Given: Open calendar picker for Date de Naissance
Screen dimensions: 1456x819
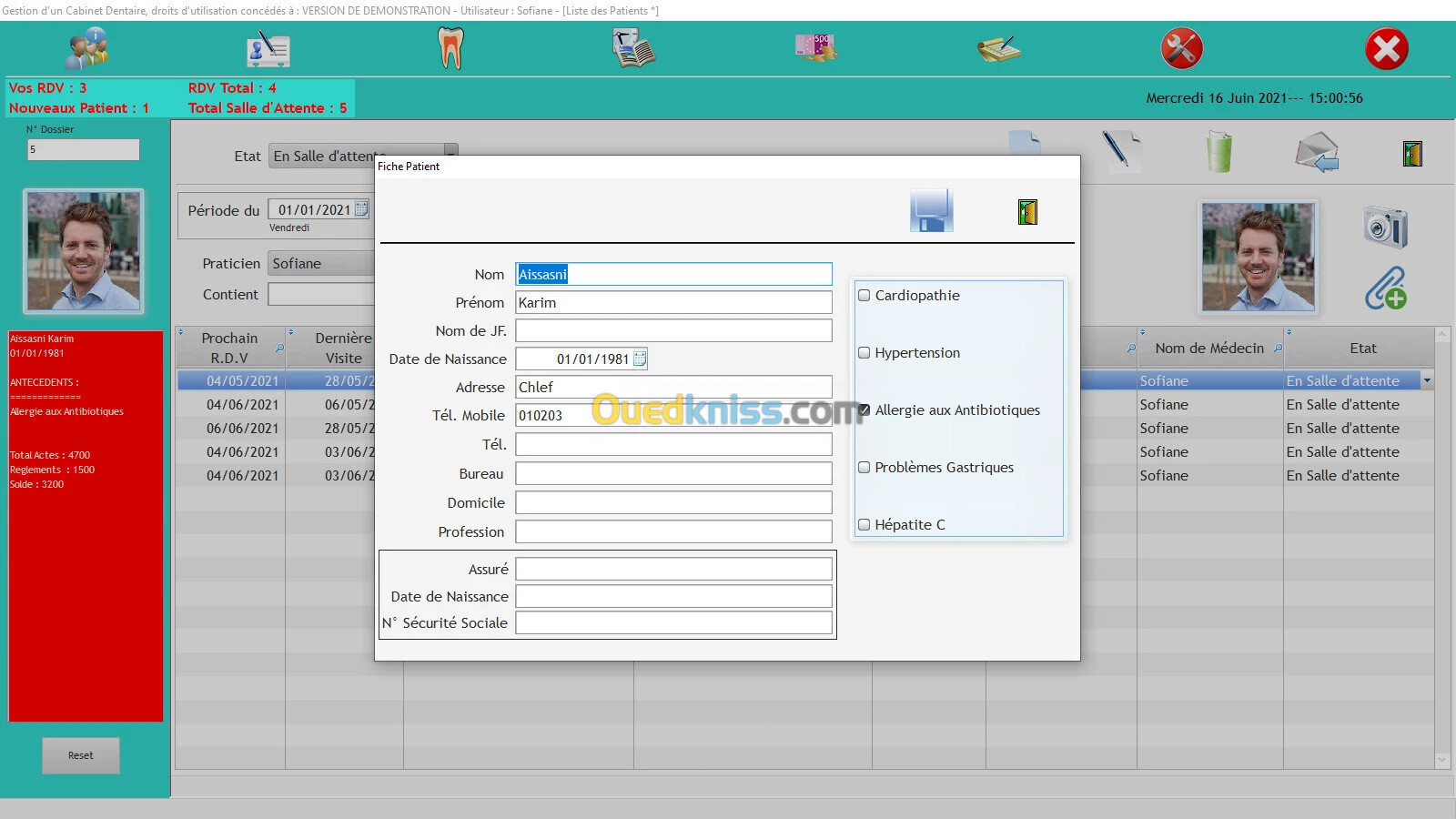Looking at the screenshot, I should click(640, 359).
